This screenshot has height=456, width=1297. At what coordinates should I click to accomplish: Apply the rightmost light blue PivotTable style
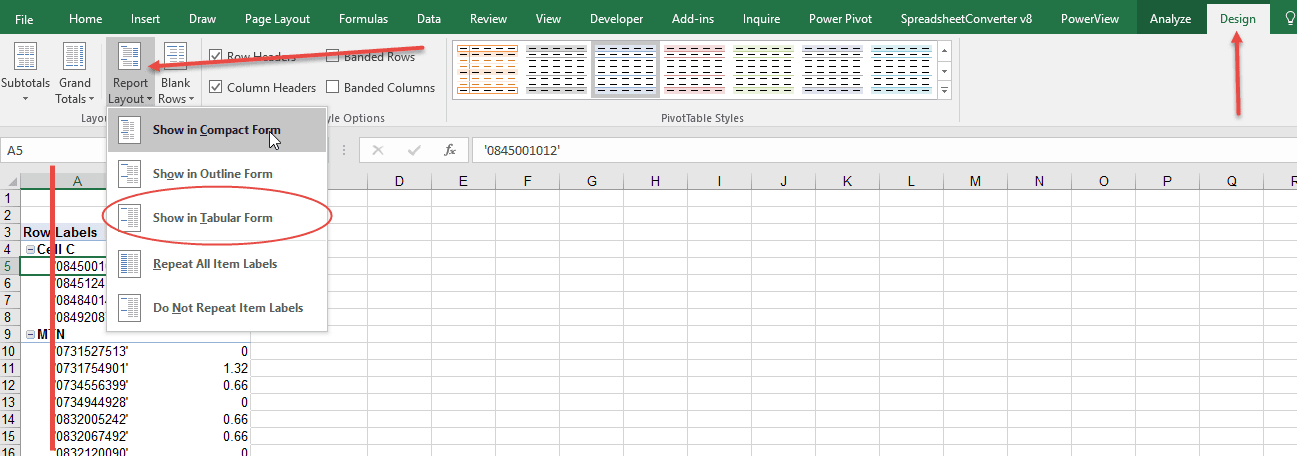[x=901, y=70]
